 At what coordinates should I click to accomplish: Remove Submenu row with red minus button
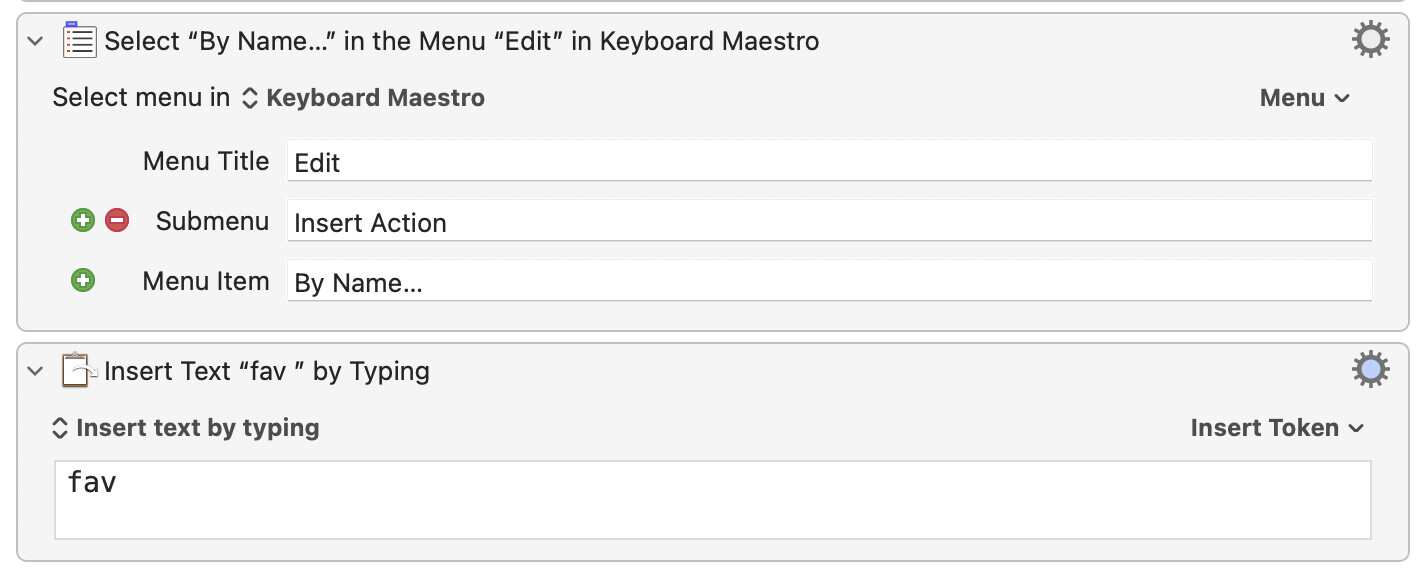pyautogui.click(x=117, y=221)
